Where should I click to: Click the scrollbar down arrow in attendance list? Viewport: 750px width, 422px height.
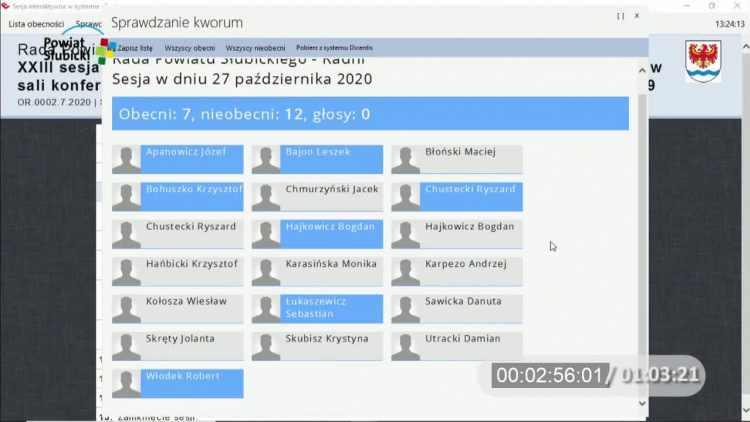[642, 403]
